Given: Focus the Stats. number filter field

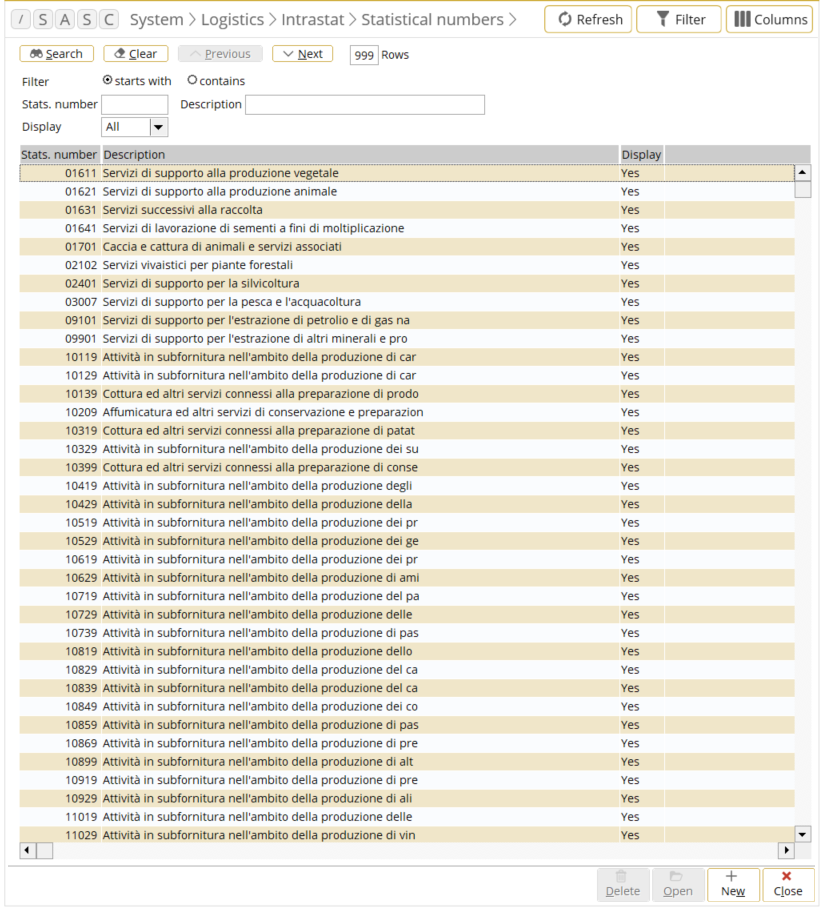Looking at the screenshot, I should pos(134,105).
